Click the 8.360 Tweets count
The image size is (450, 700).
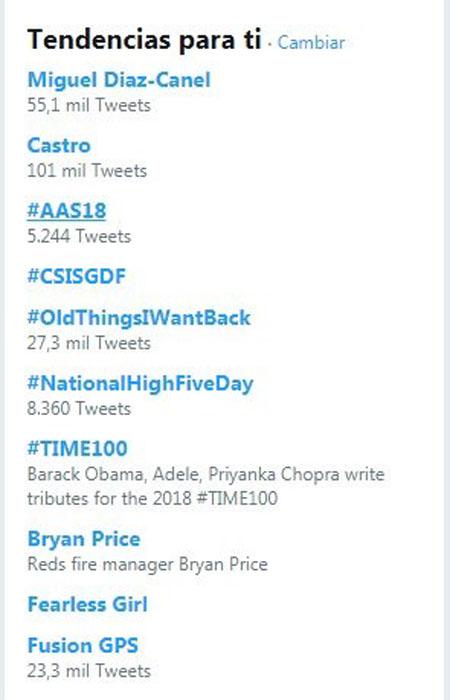[79, 408]
